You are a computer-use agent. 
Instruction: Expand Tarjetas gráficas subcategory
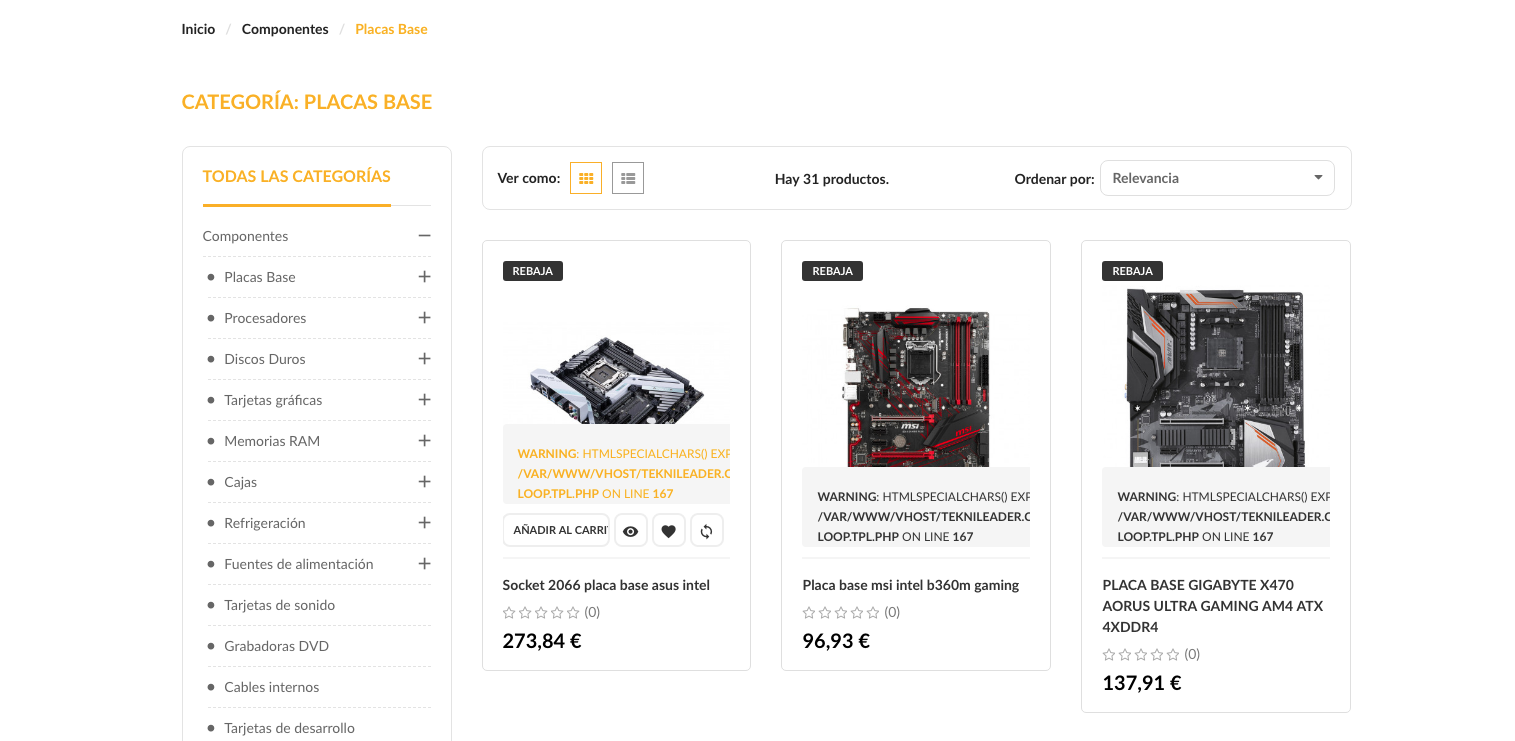(x=424, y=400)
